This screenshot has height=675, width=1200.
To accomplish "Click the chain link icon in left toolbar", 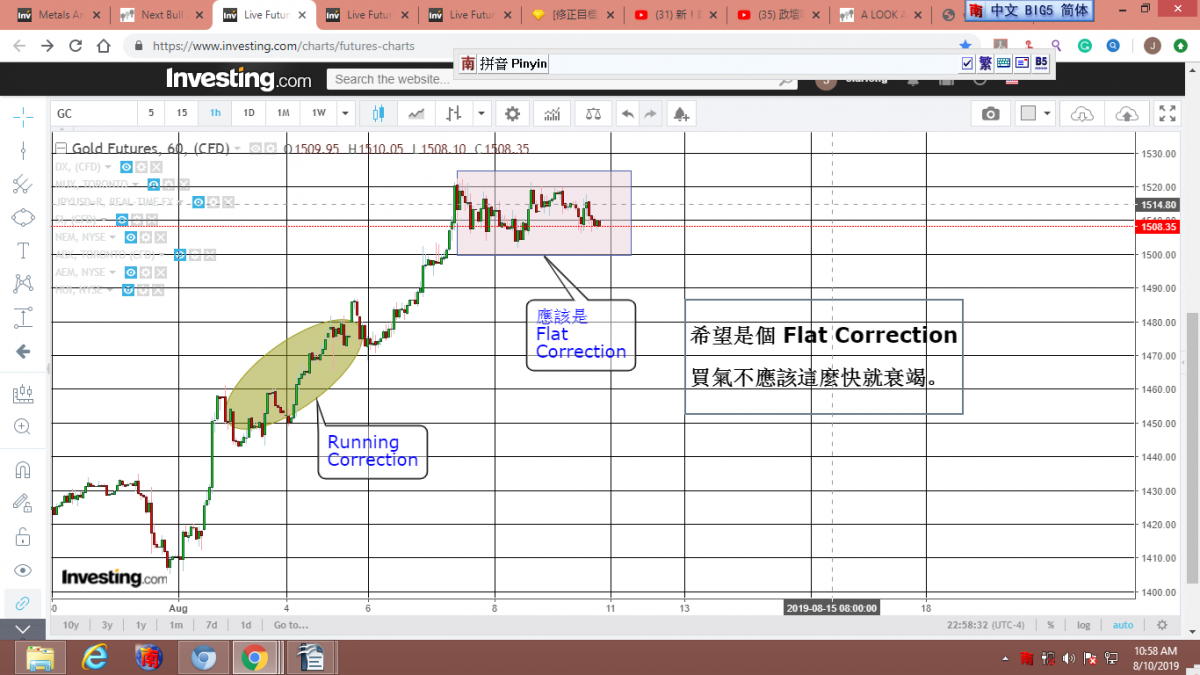I will pyautogui.click(x=23, y=603).
